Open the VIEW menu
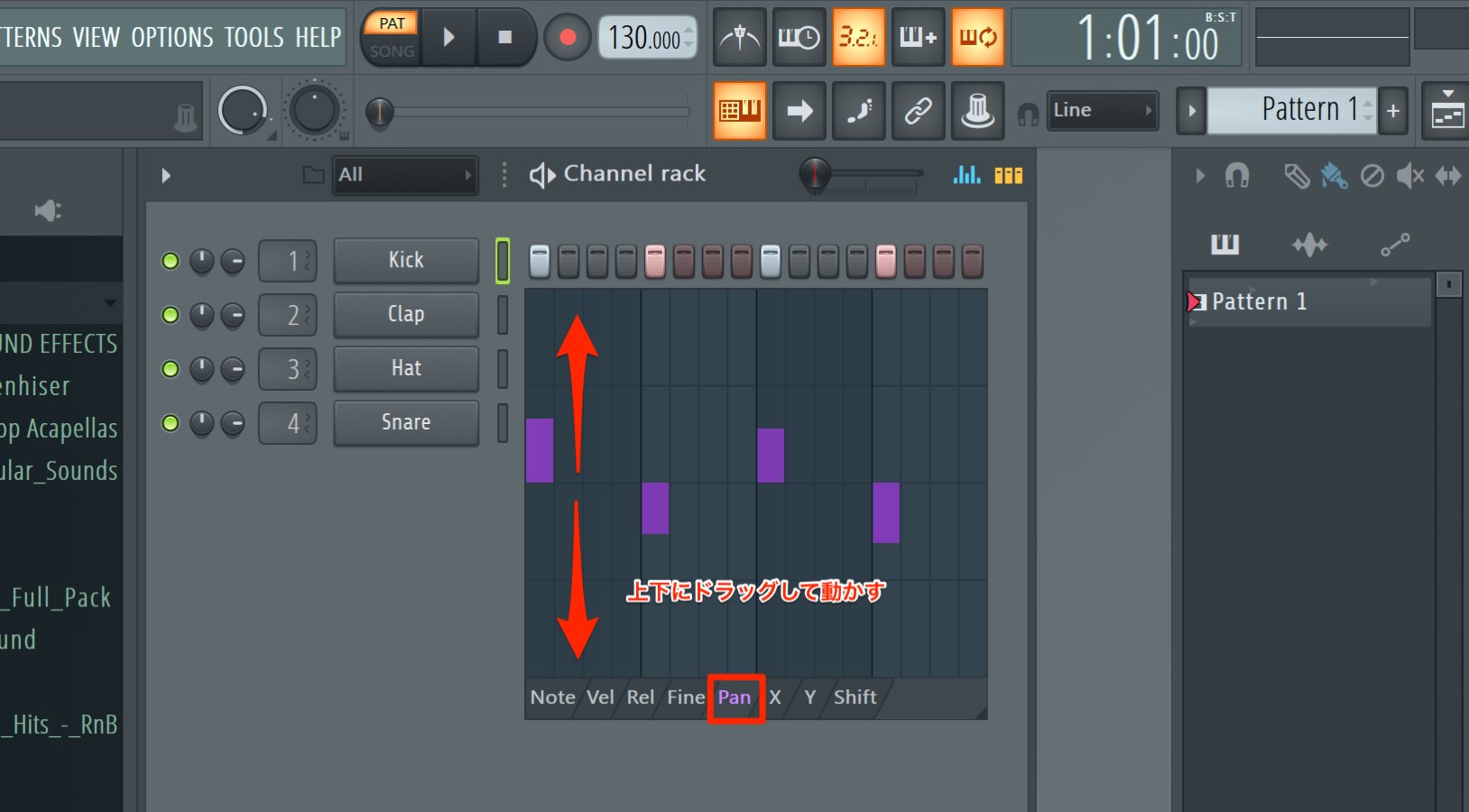Viewport: 1469px width, 812px height. 97,37
